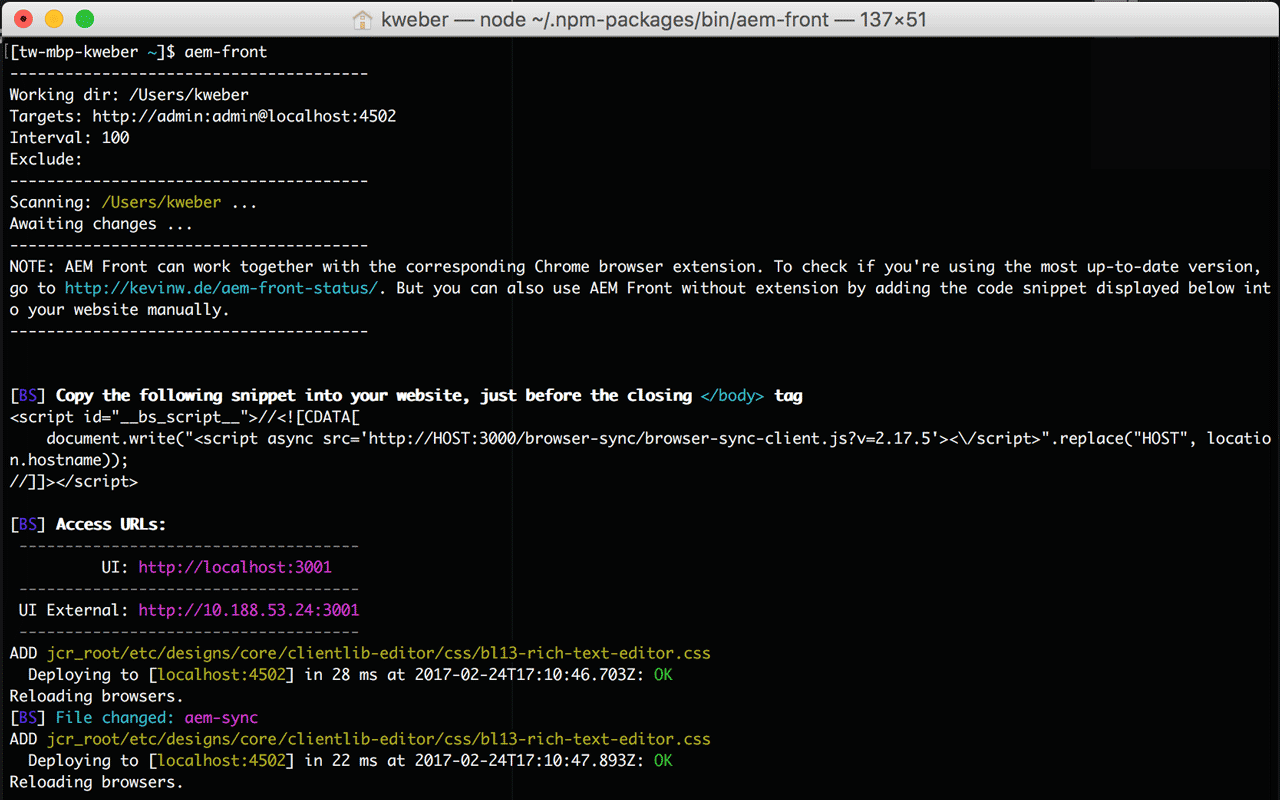
Task: Click the 17:10:47.893Z deployment timestamp line
Action: [x=350, y=760]
